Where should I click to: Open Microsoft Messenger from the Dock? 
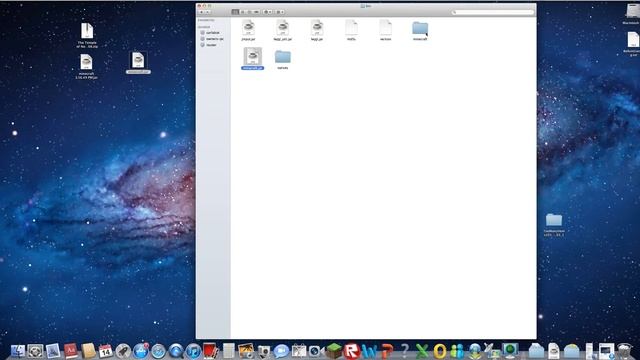(x=457, y=351)
